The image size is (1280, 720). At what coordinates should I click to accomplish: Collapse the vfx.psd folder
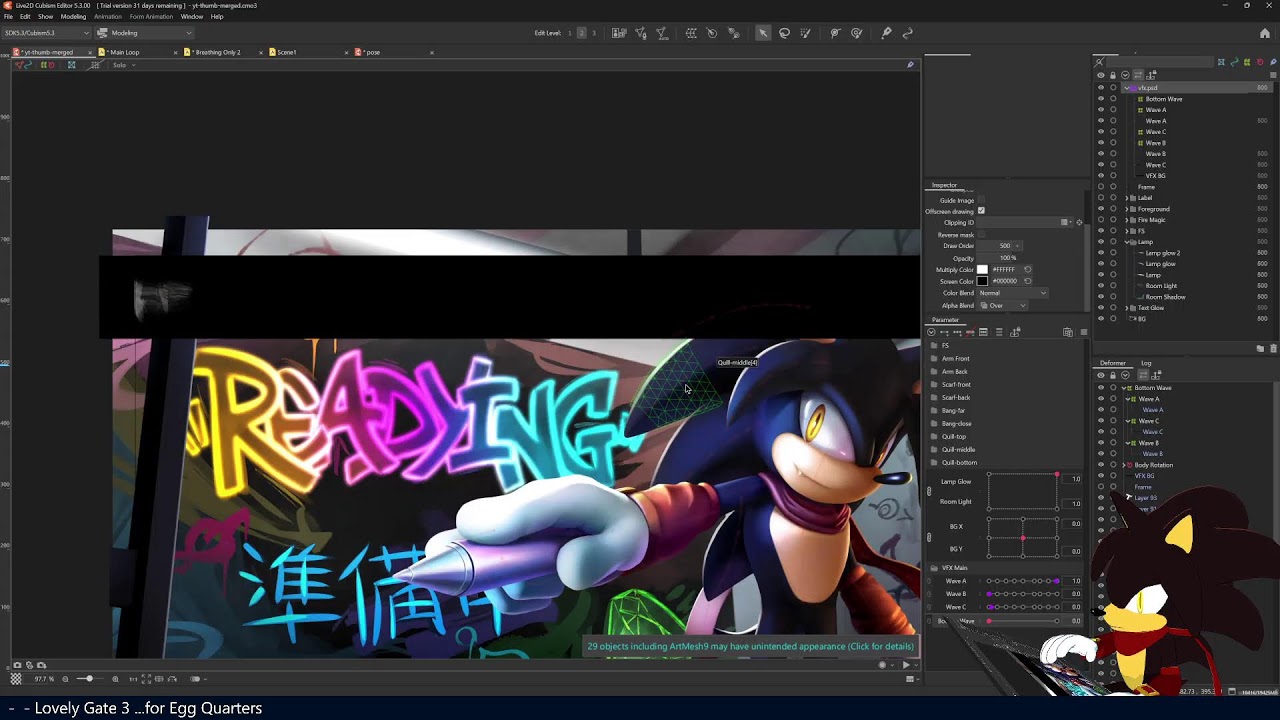[1128, 88]
